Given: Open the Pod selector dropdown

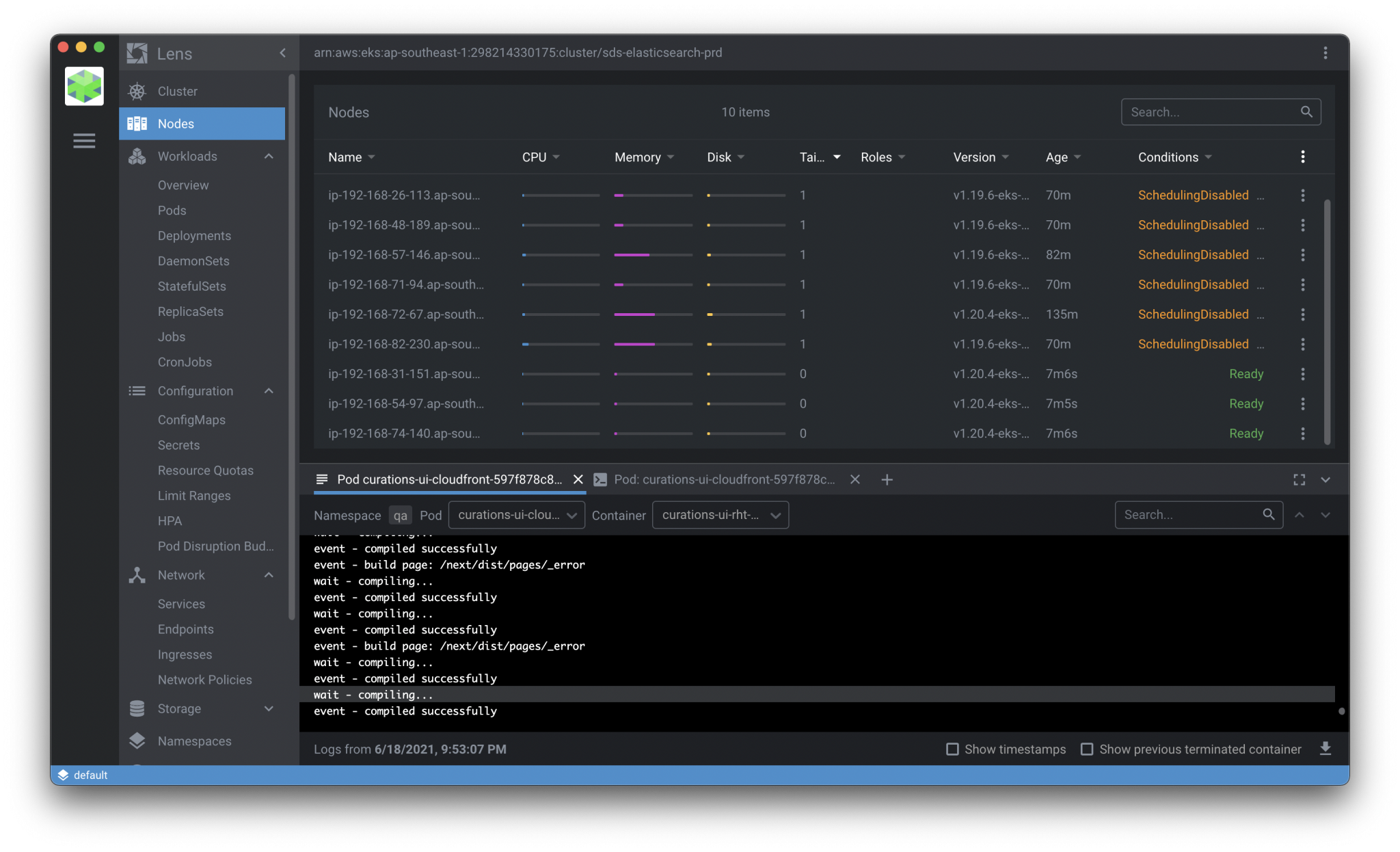Looking at the screenshot, I should (516, 515).
